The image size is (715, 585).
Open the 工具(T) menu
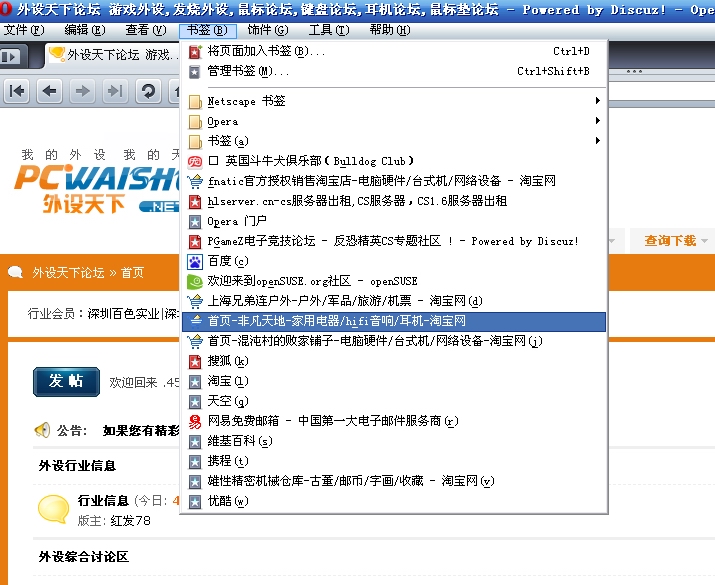pos(329,30)
